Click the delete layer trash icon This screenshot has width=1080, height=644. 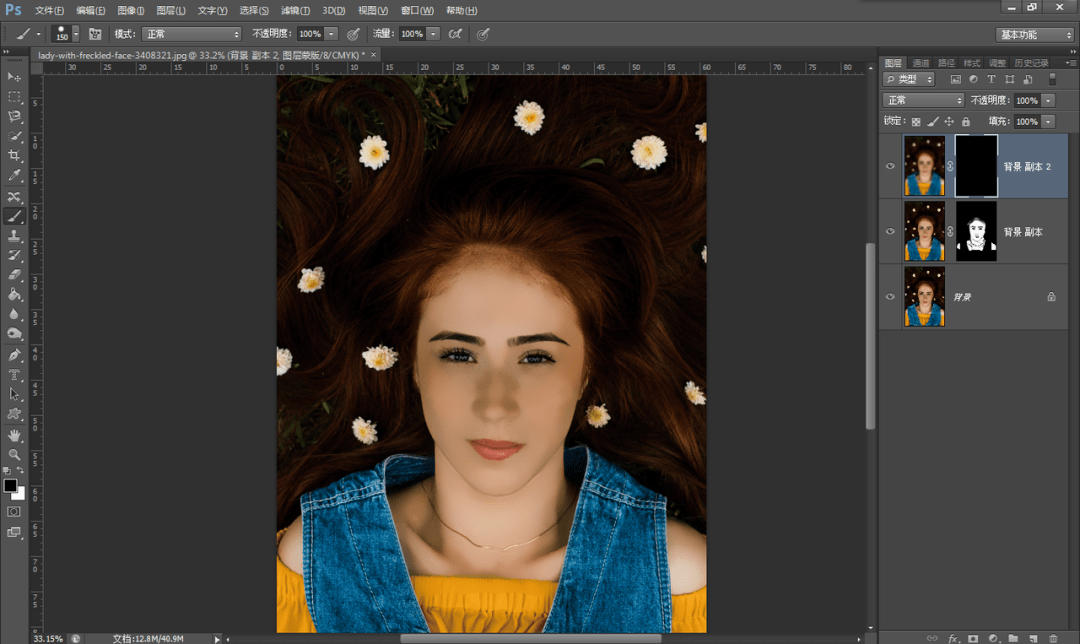click(x=1052, y=638)
